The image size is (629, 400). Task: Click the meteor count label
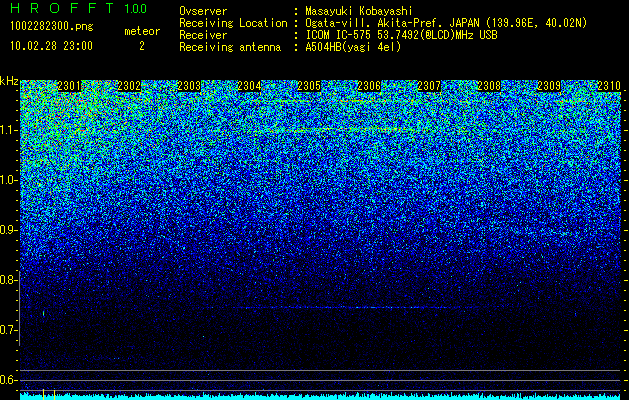click(x=142, y=31)
